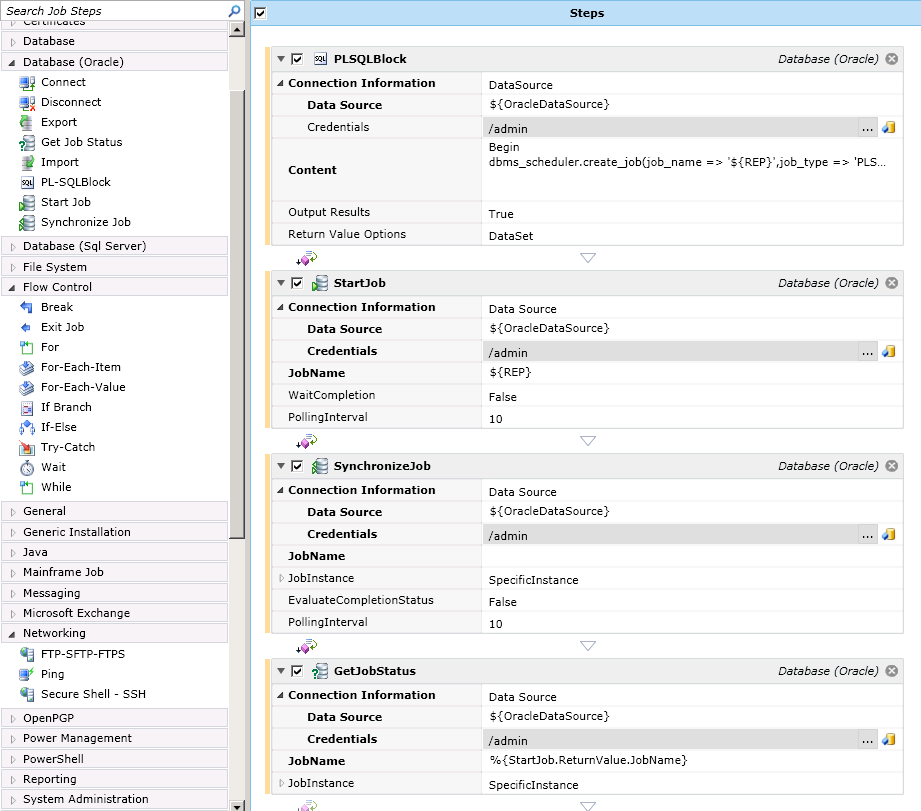Screen dimensions: 921x811
Task: Expand JobInstance in SynchronizeJob step
Action: (281, 578)
